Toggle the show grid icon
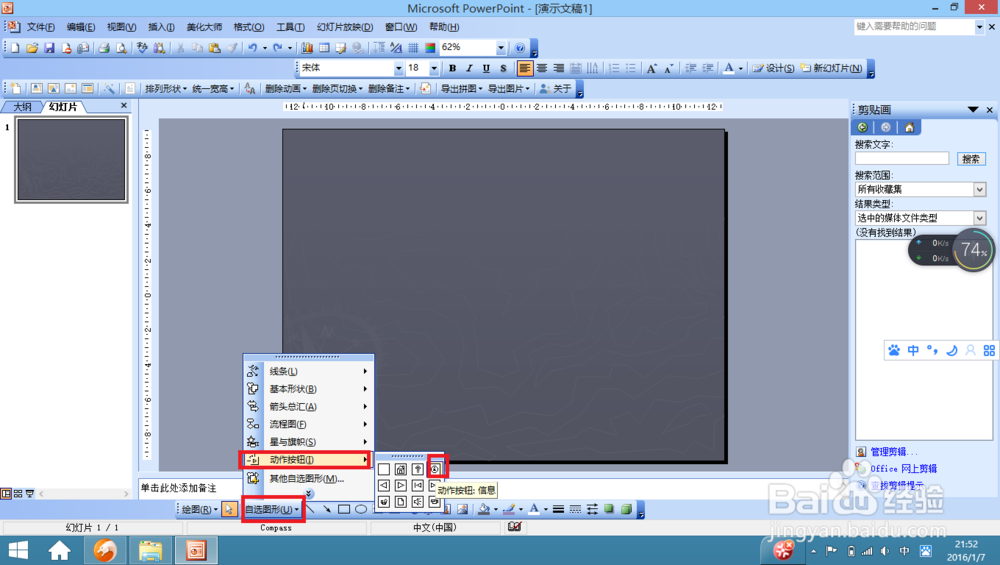Screen dimensions: 1000x565 pos(413,48)
